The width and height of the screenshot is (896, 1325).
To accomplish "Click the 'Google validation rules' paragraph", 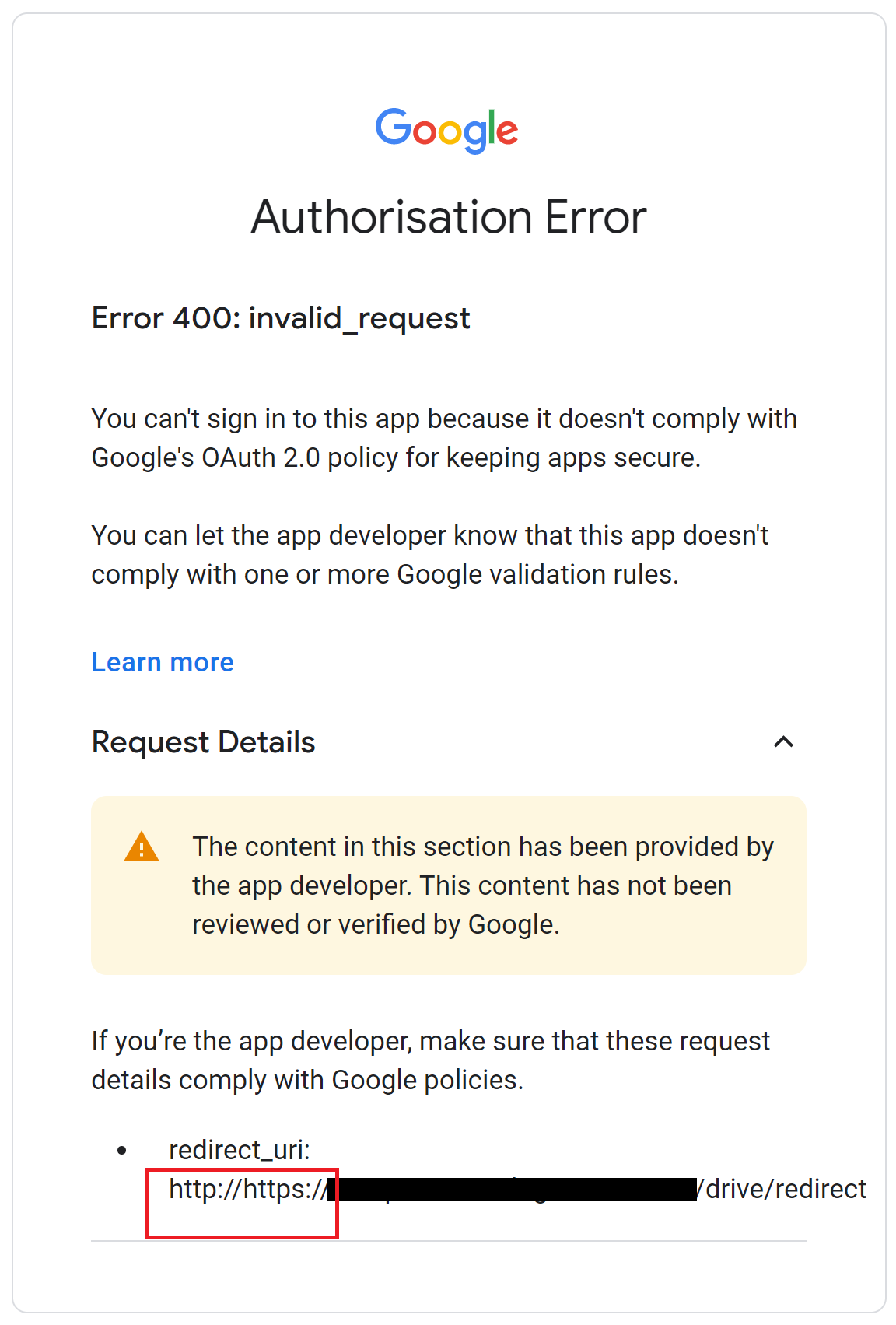I will click(x=430, y=555).
